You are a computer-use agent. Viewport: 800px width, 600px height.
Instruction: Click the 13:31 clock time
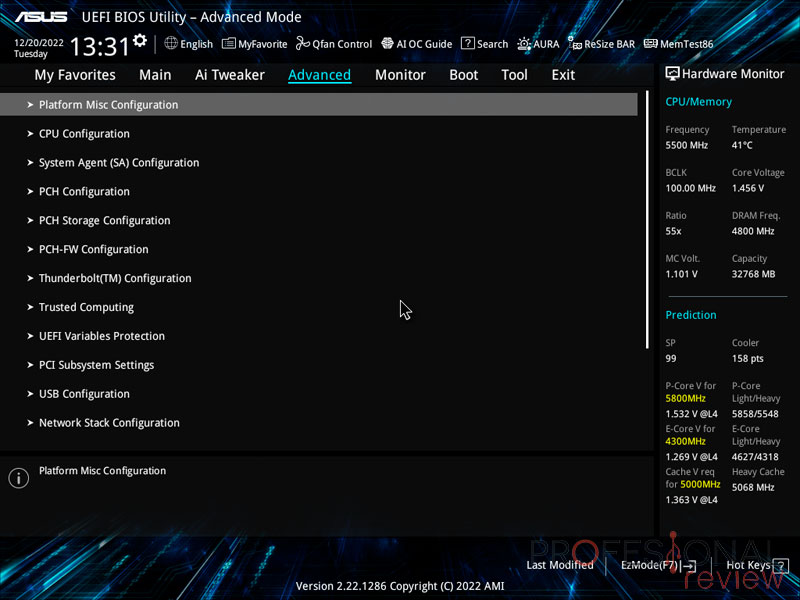(x=100, y=46)
